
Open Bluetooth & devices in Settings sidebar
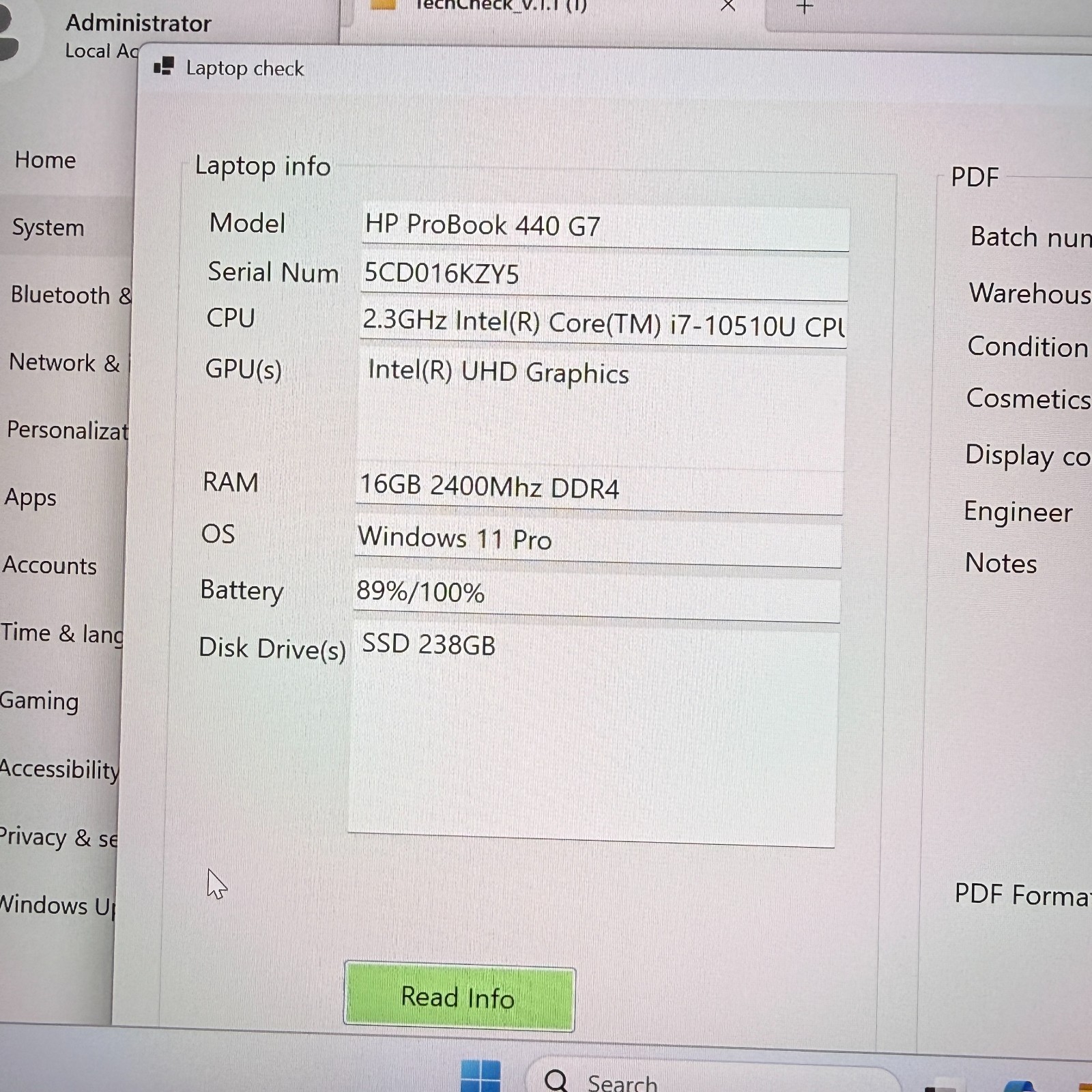70,295
